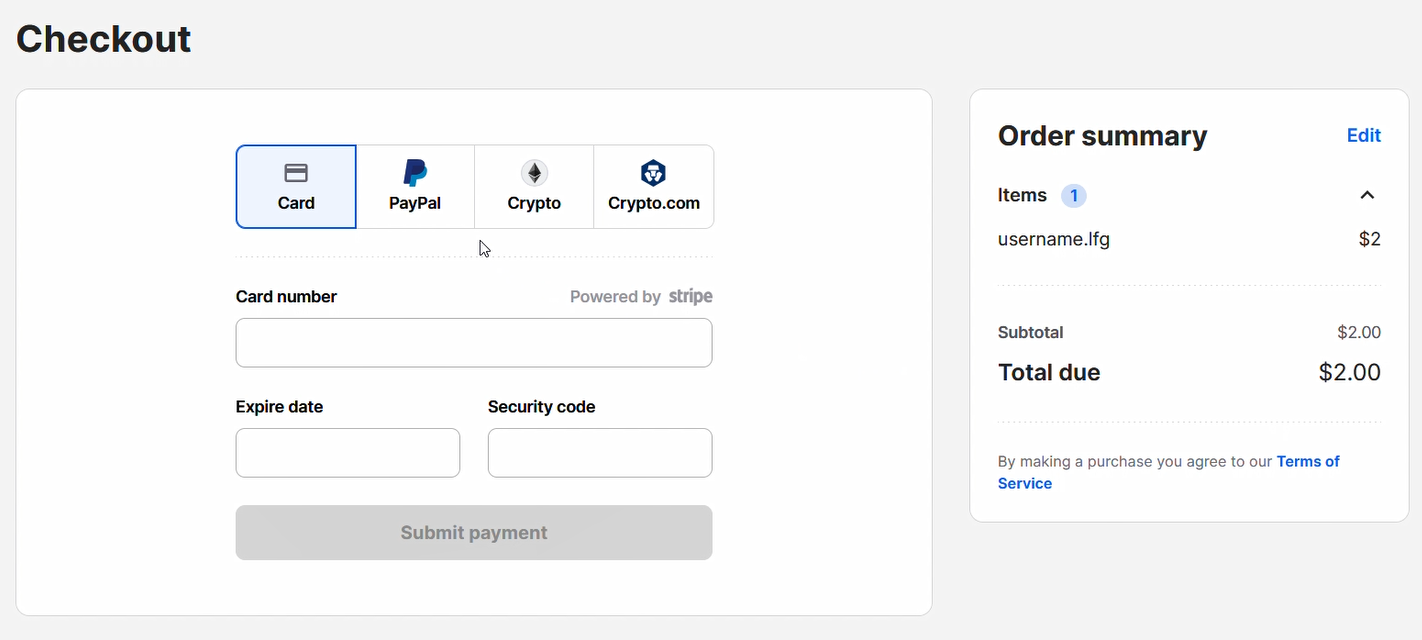The height and width of the screenshot is (640, 1422).
Task: Edit the order summary
Action: (x=1364, y=136)
